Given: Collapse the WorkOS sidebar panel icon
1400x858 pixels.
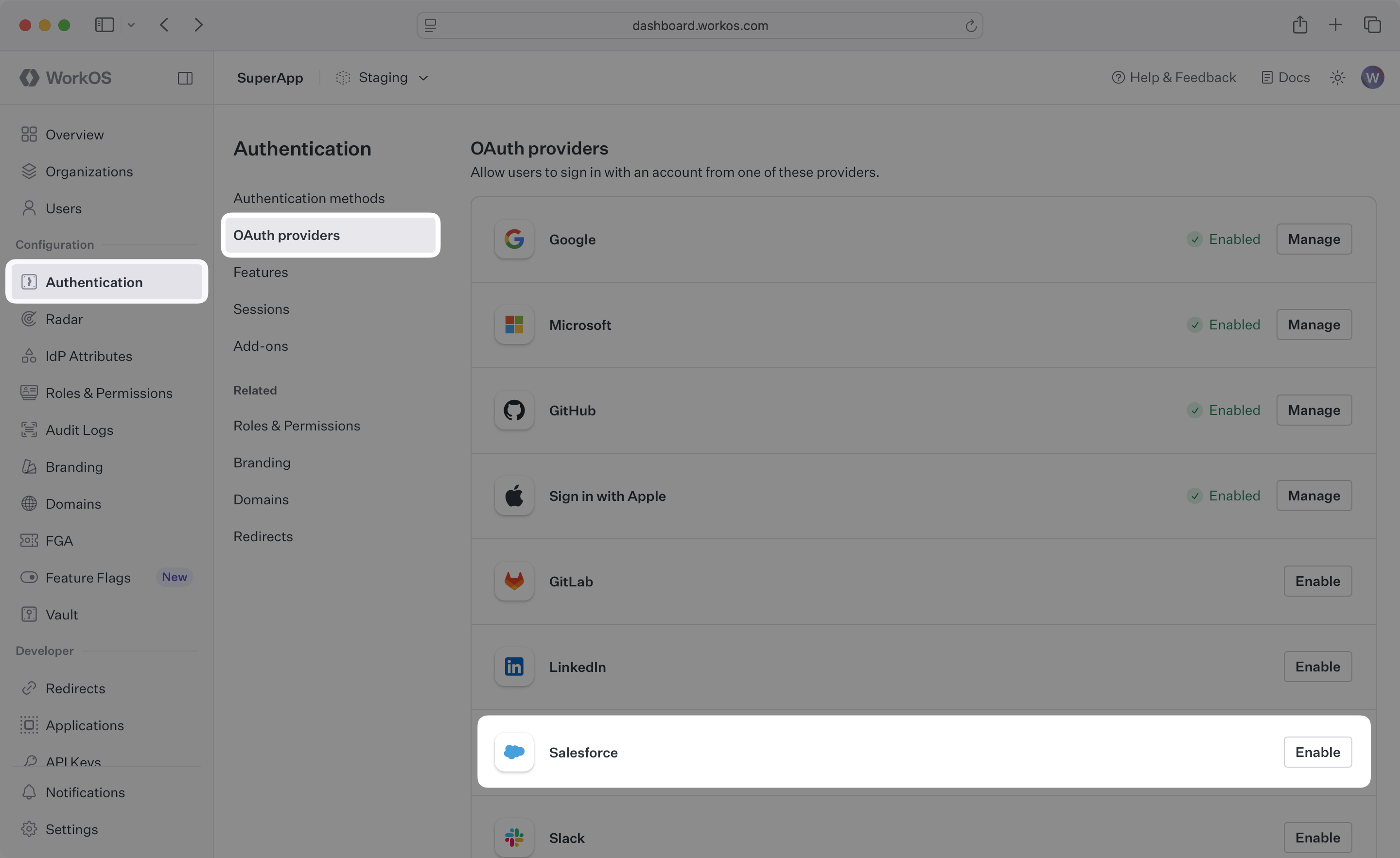Looking at the screenshot, I should [x=185, y=78].
